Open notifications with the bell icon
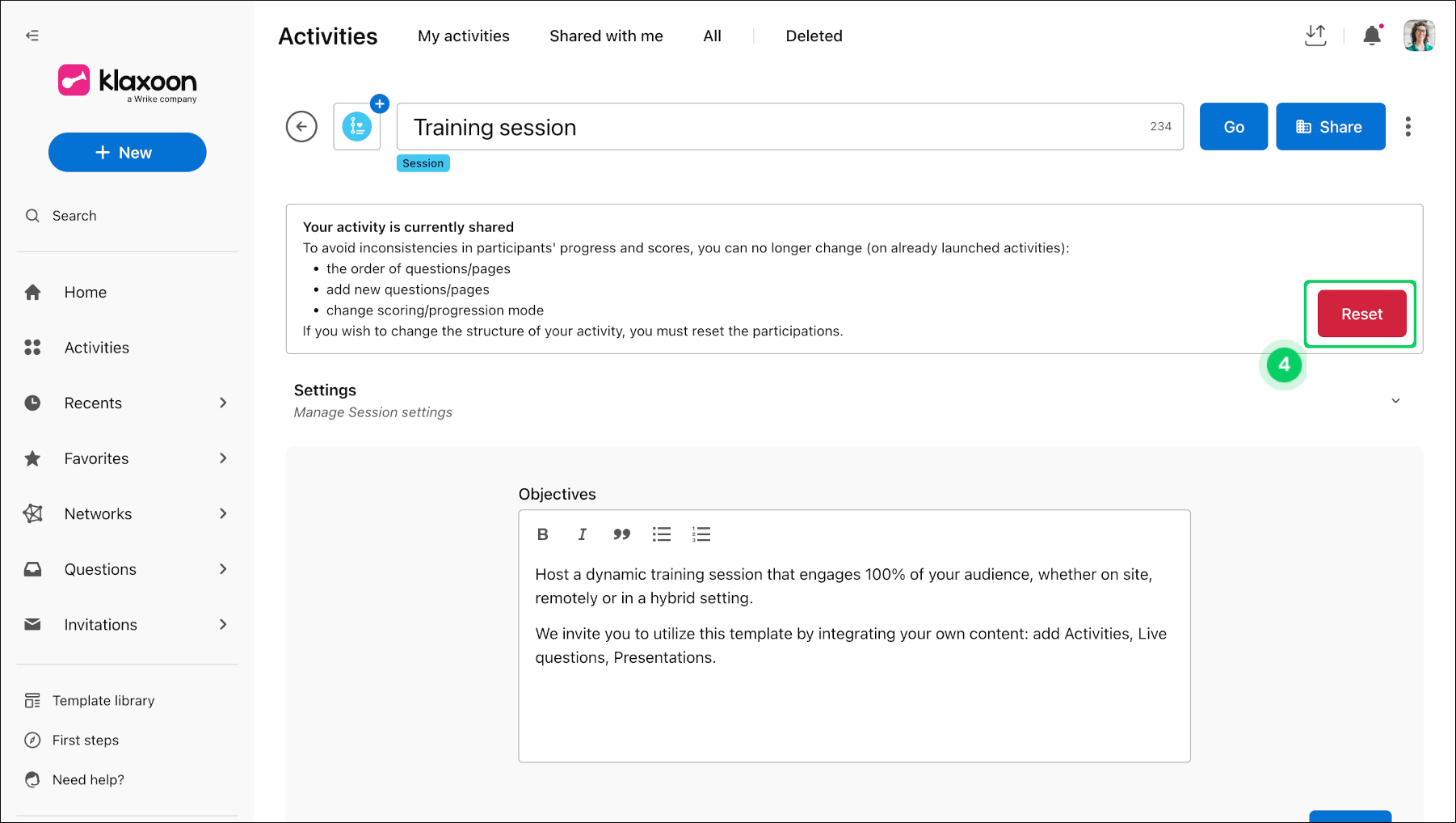The image size is (1456, 823). point(1372,36)
